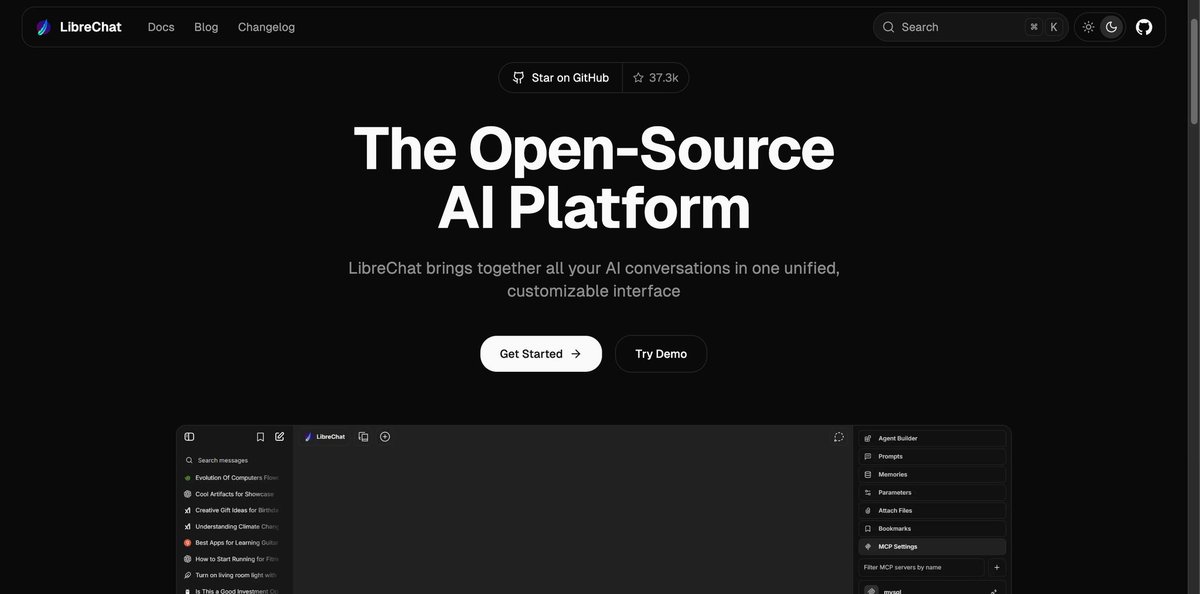Expand the Attach Files panel in preview
Viewport: 1200px width, 594px height.
[x=932, y=510]
